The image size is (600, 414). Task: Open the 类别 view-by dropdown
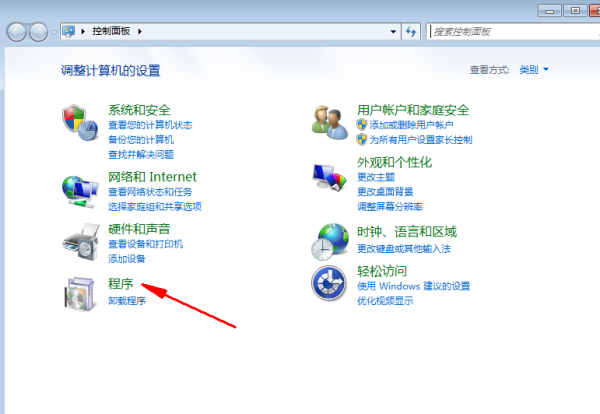[x=534, y=70]
